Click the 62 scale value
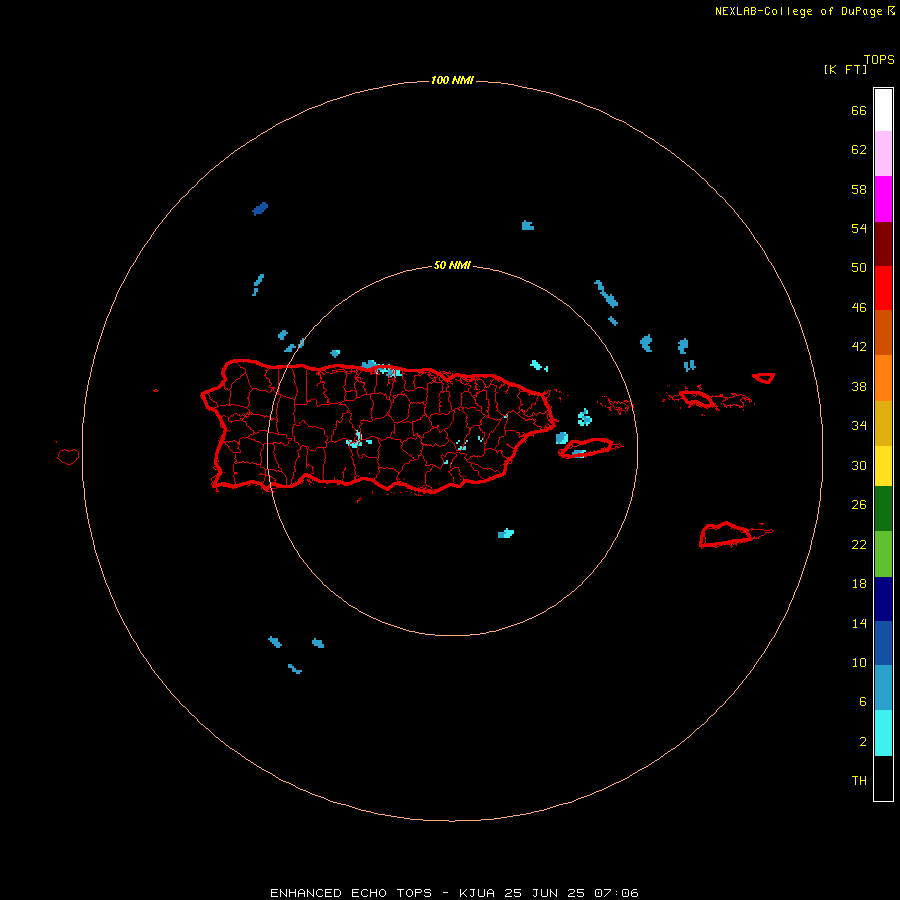Viewport: 900px width, 900px height. point(859,149)
